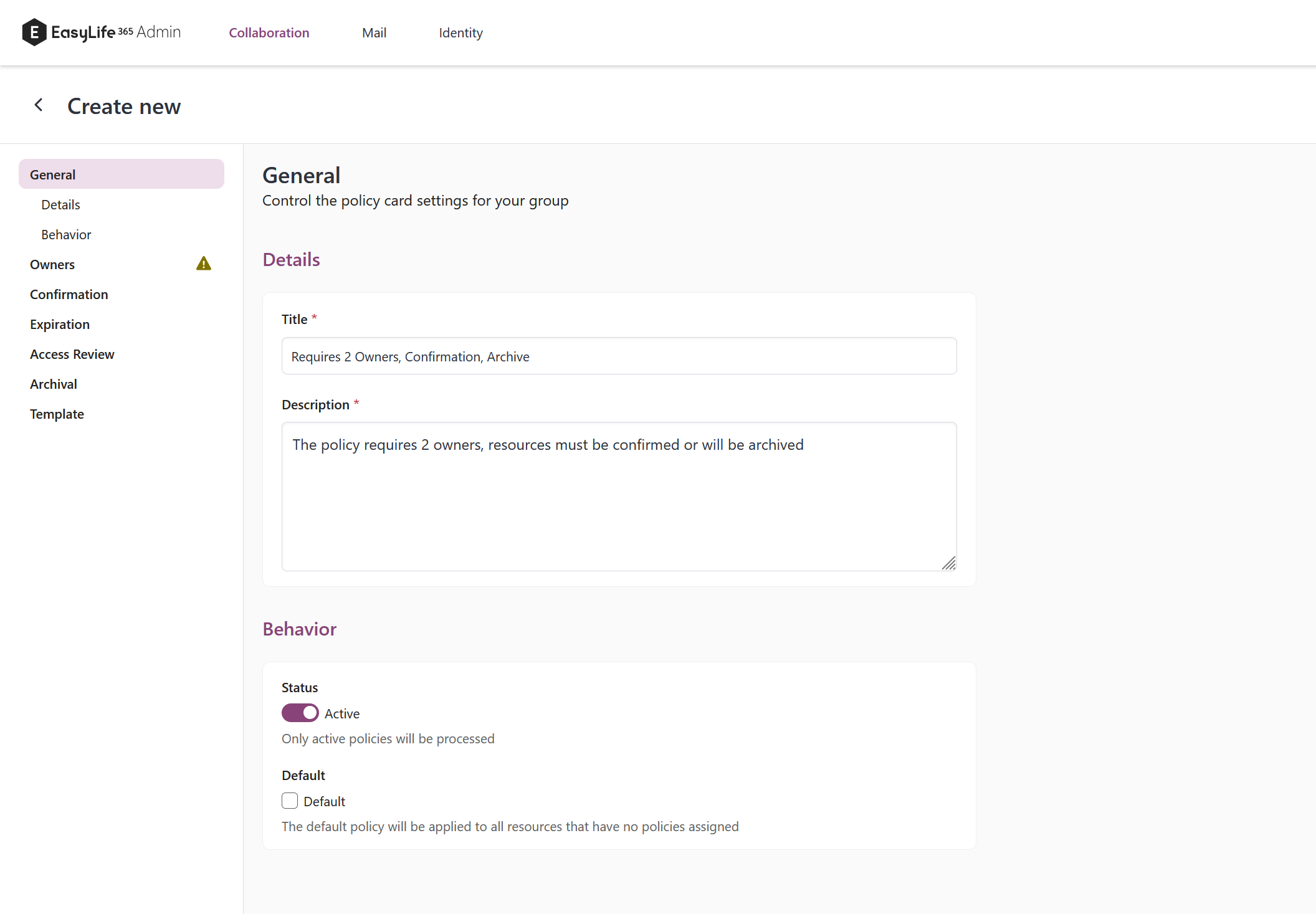Click the warning triangle beside Owners
Image resolution: width=1316 pixels, height=914 pixels.
pyautogui.click(x=204, y=264)
